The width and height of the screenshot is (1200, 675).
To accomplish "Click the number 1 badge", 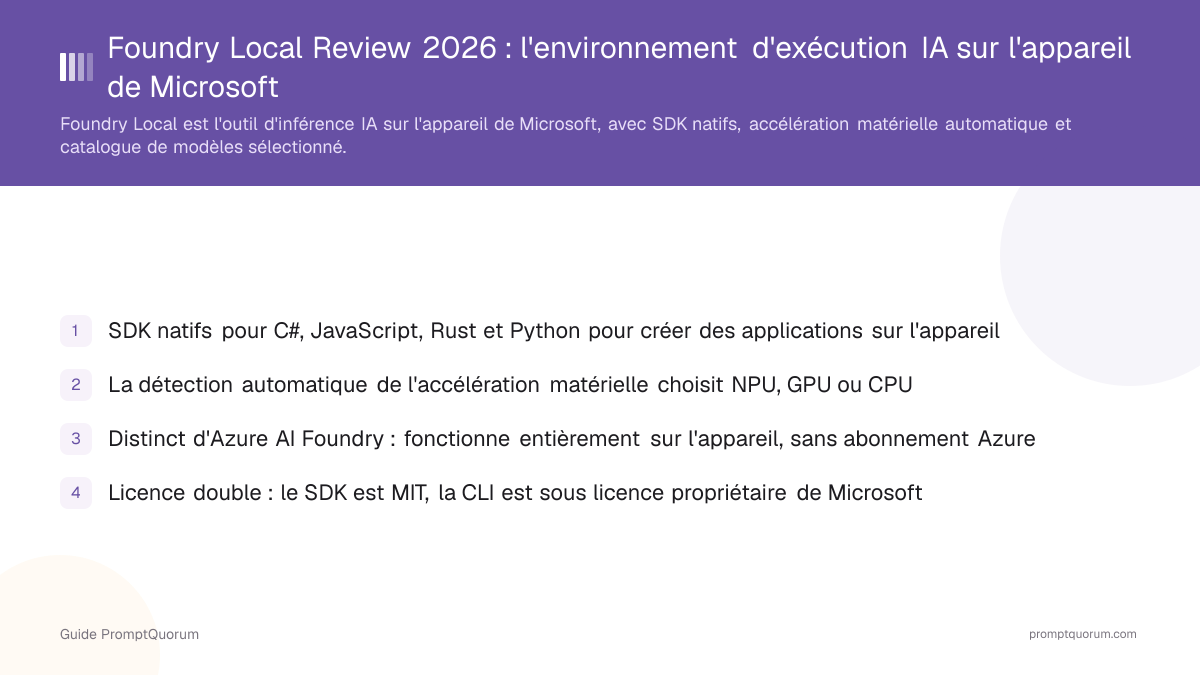I will (76, 331).
